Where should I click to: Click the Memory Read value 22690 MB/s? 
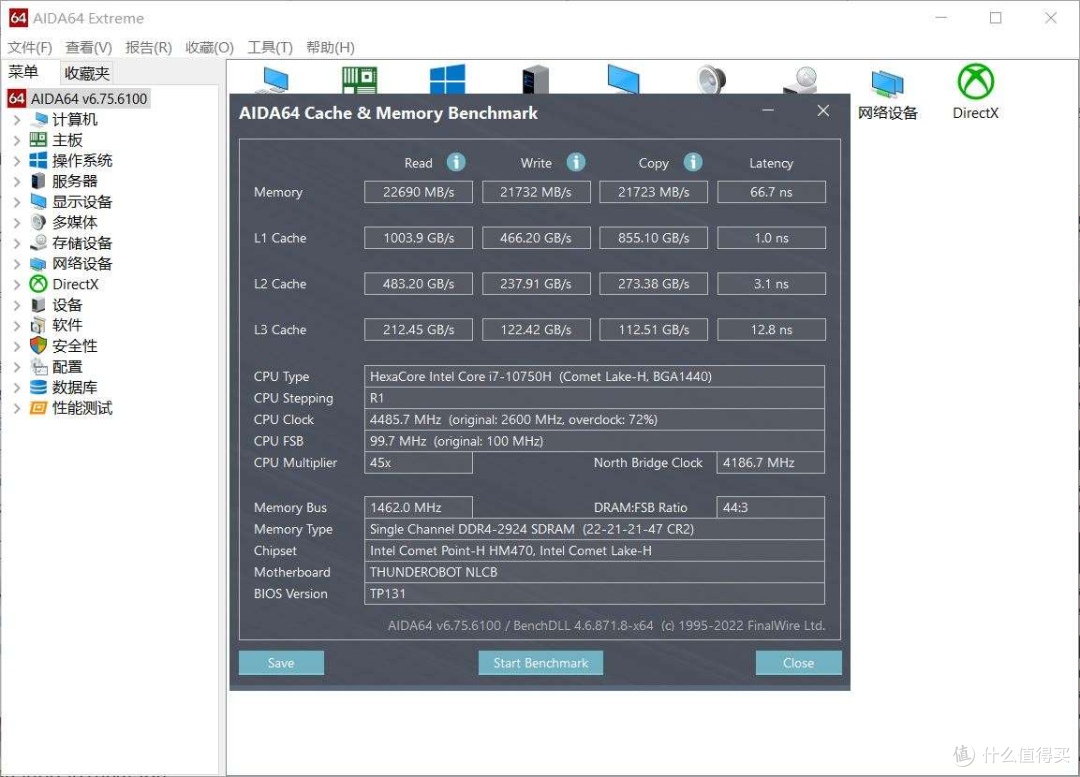point(419,192)
